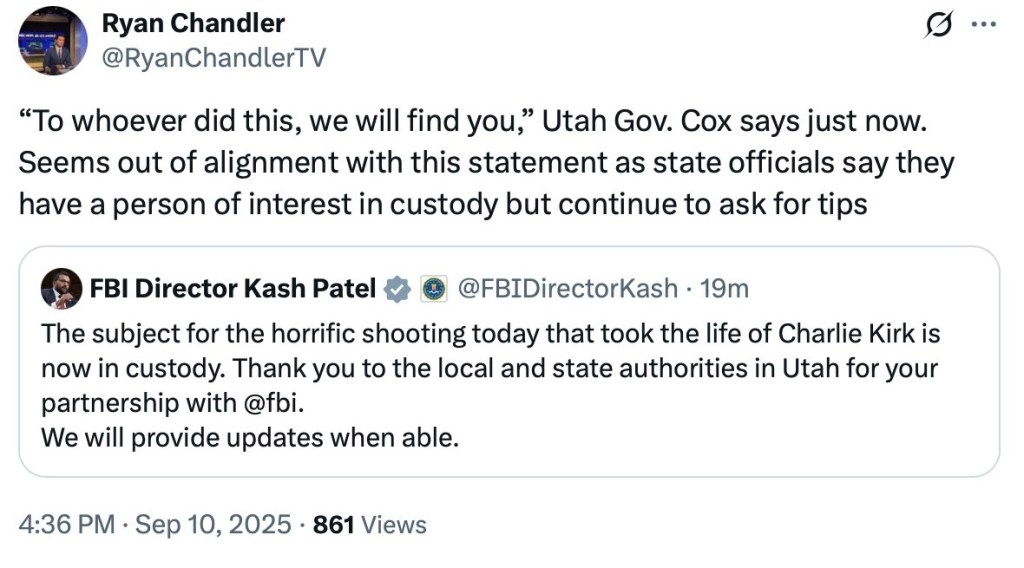Click the Views label
This screenshot has height=568, width=1024.
[393, 524]
